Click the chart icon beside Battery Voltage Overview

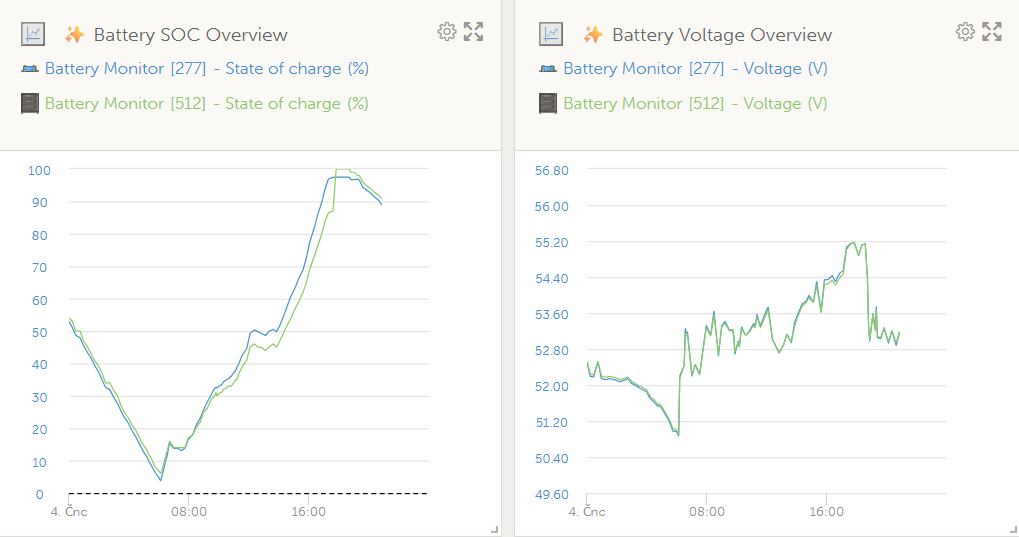pyautogui.click(x=551, y=34)
